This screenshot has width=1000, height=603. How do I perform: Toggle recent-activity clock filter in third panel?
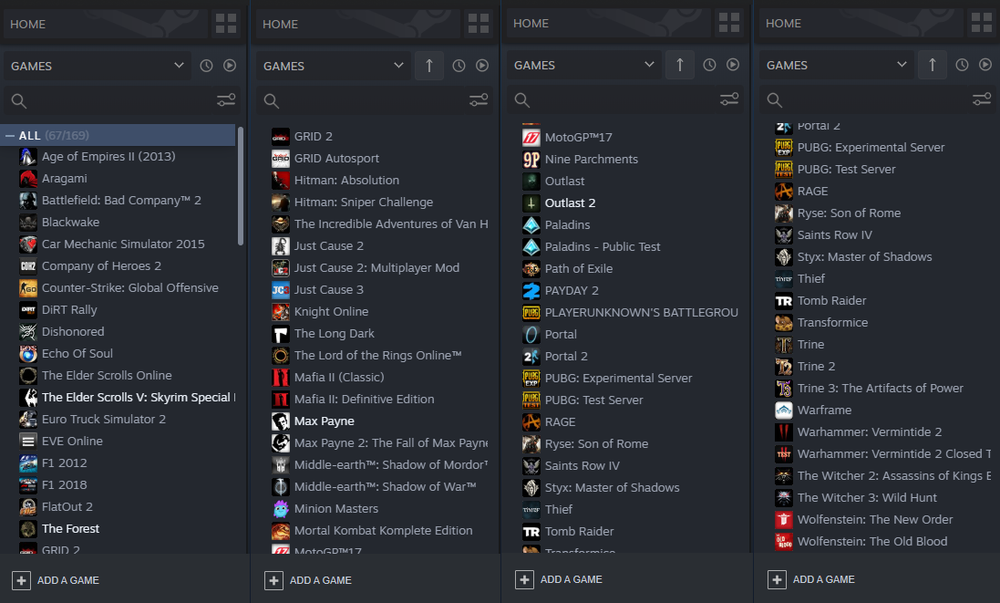[709, 65]
